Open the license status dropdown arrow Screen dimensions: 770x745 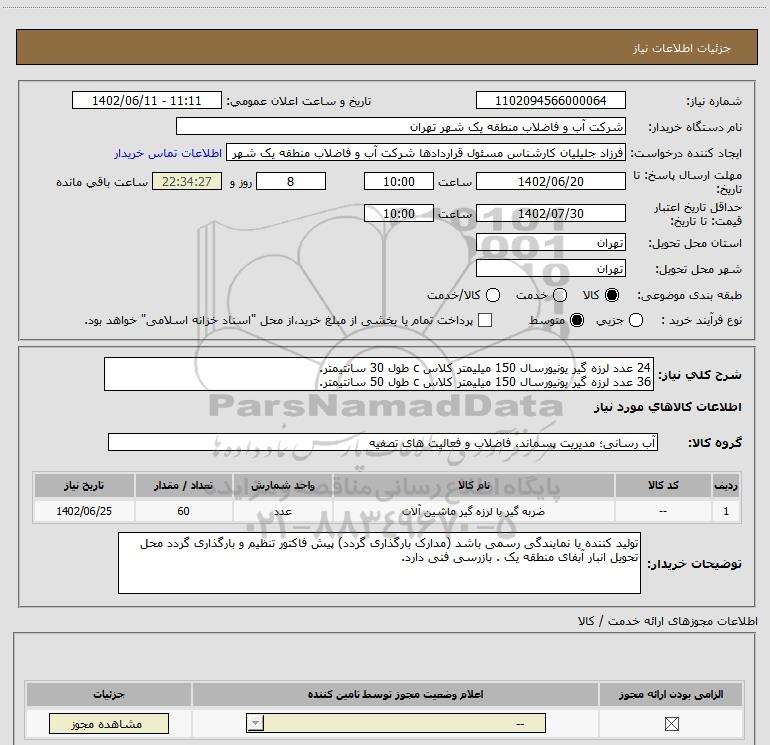[255, 723]
